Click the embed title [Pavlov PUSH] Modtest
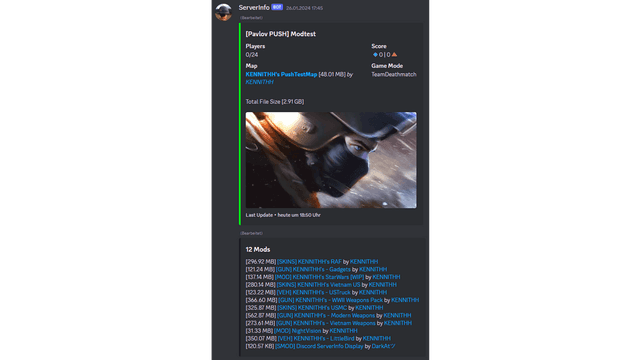The height and width of the screenshot is (360, 640). (x=280, y=34)
